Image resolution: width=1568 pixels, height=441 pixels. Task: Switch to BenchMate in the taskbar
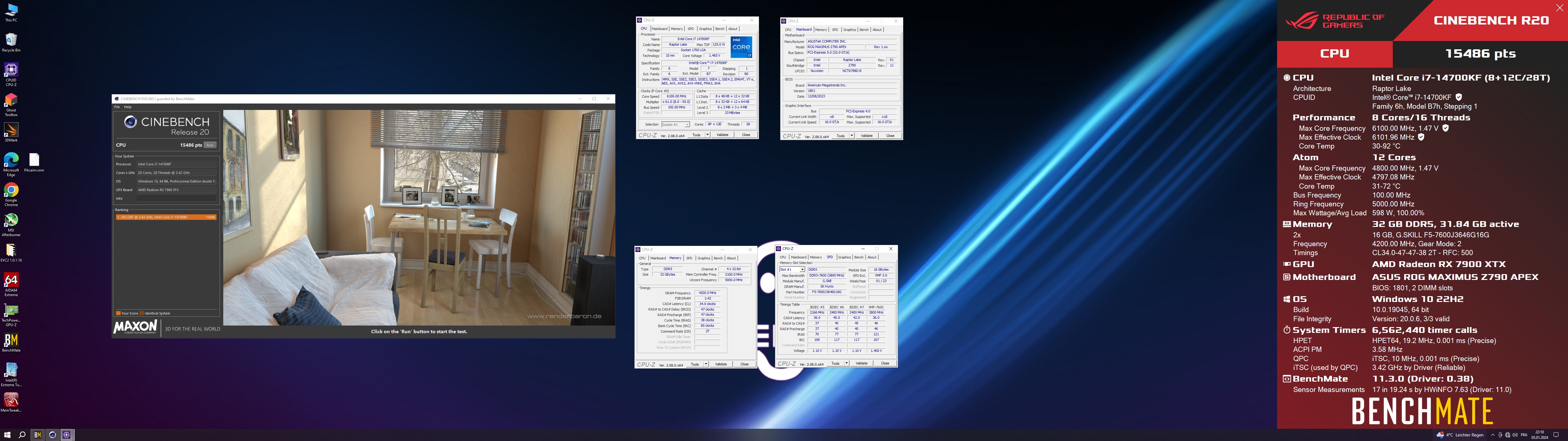(x=37, y=435)
